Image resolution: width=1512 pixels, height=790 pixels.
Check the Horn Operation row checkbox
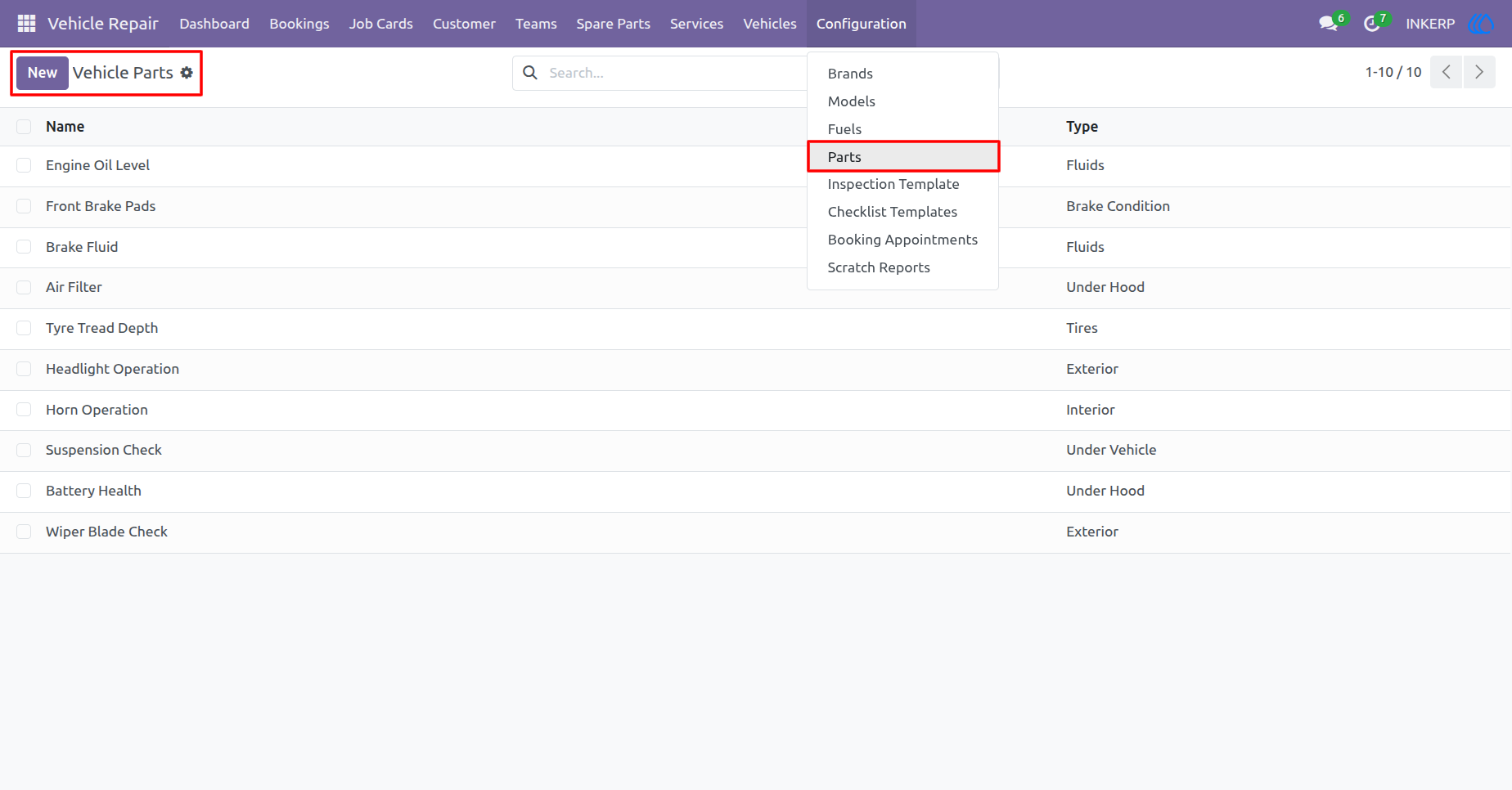[x=24, y=410]
